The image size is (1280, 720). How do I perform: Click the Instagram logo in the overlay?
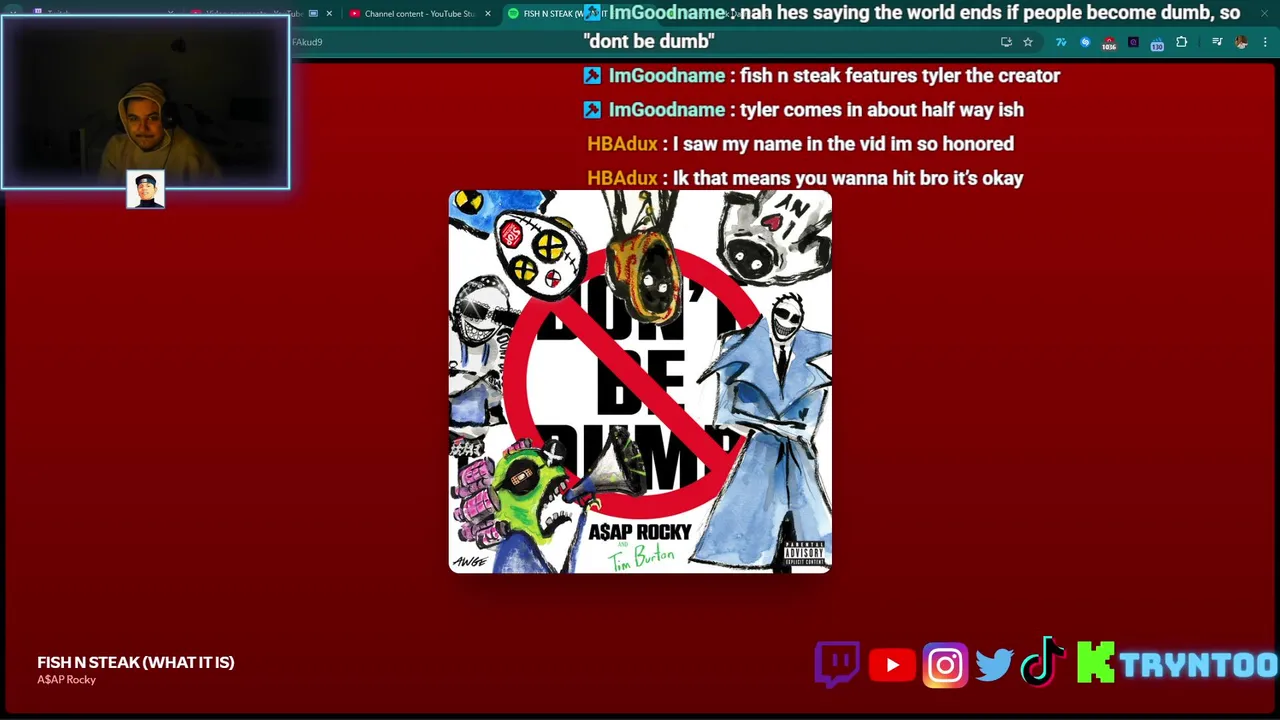(945, 665)
